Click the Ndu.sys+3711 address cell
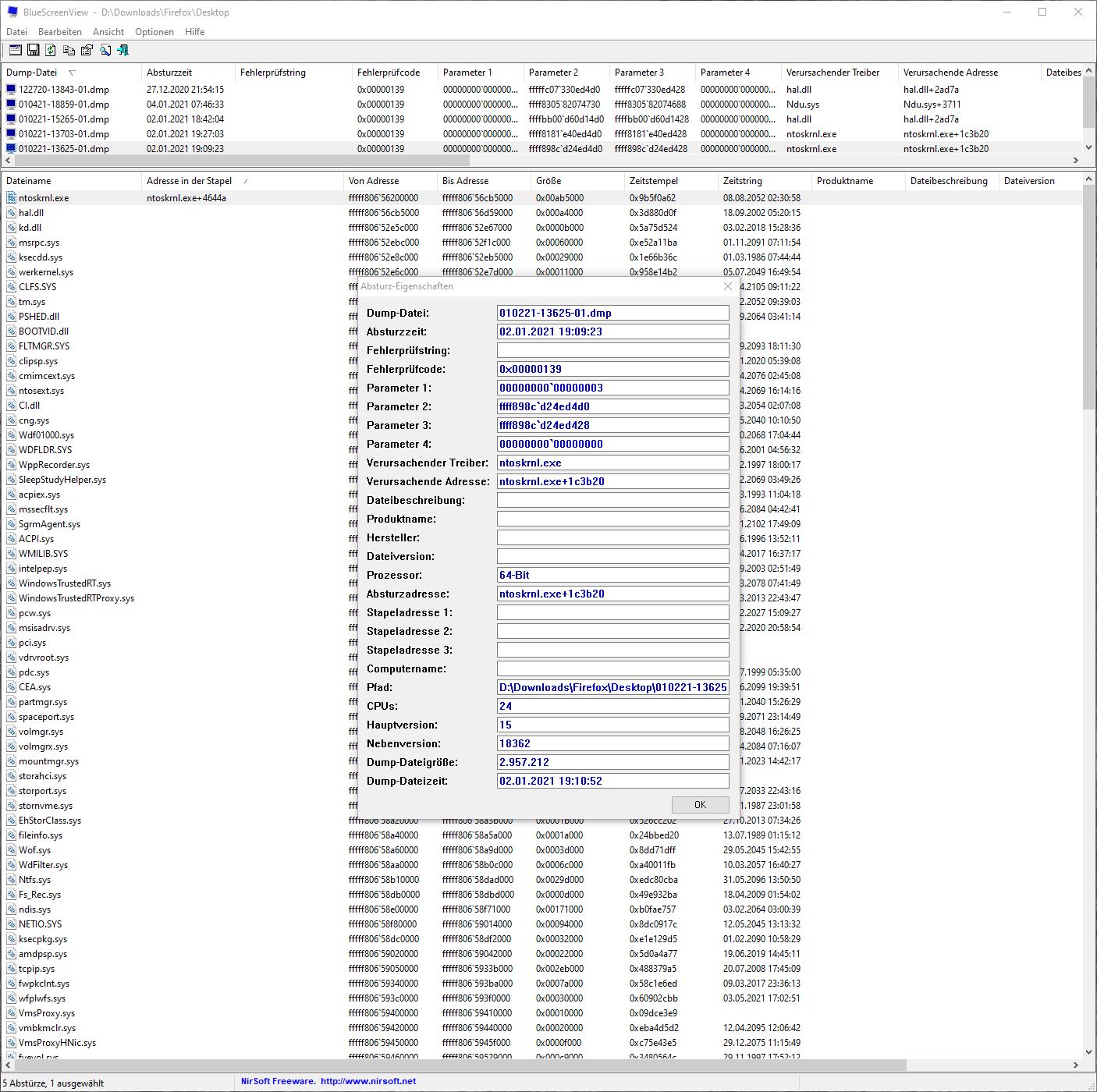Viewport: 1097px width, 1092px height. click(932, 104)
